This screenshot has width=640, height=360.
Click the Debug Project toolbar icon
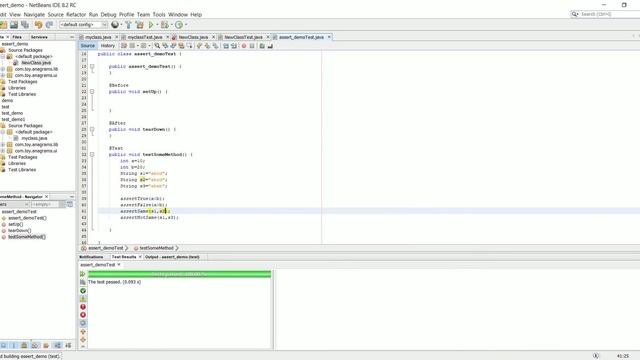pyautogui.click(x=164, y=25)
